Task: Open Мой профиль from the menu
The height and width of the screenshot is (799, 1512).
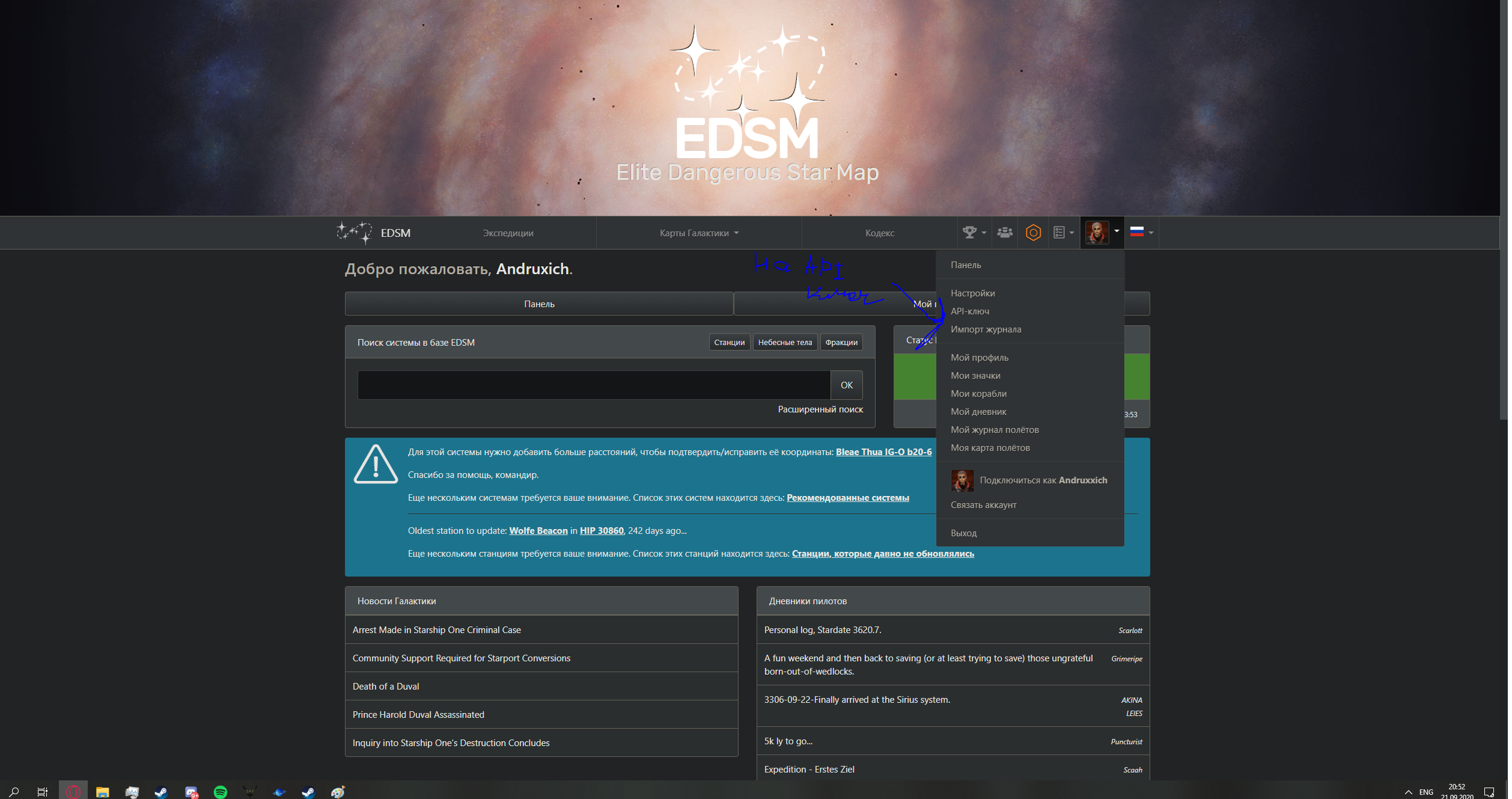Action: point(1030,358)
